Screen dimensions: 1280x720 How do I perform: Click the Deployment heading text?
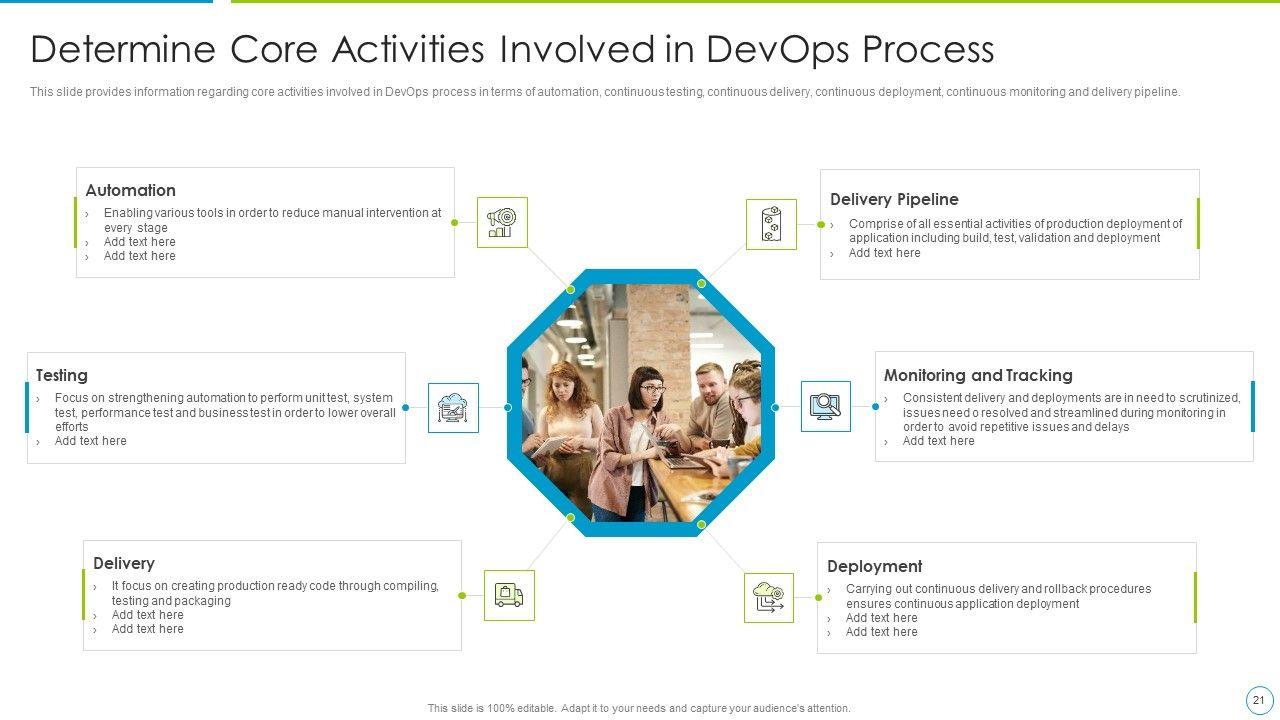tap(874, 566)
